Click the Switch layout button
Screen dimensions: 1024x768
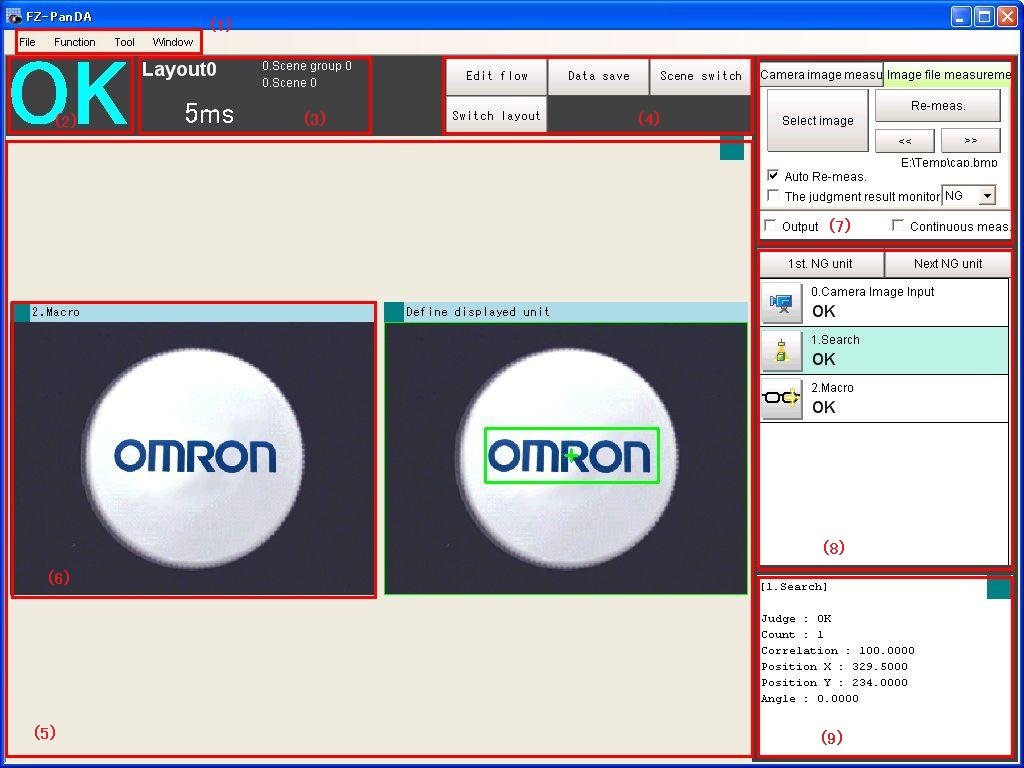496,115
